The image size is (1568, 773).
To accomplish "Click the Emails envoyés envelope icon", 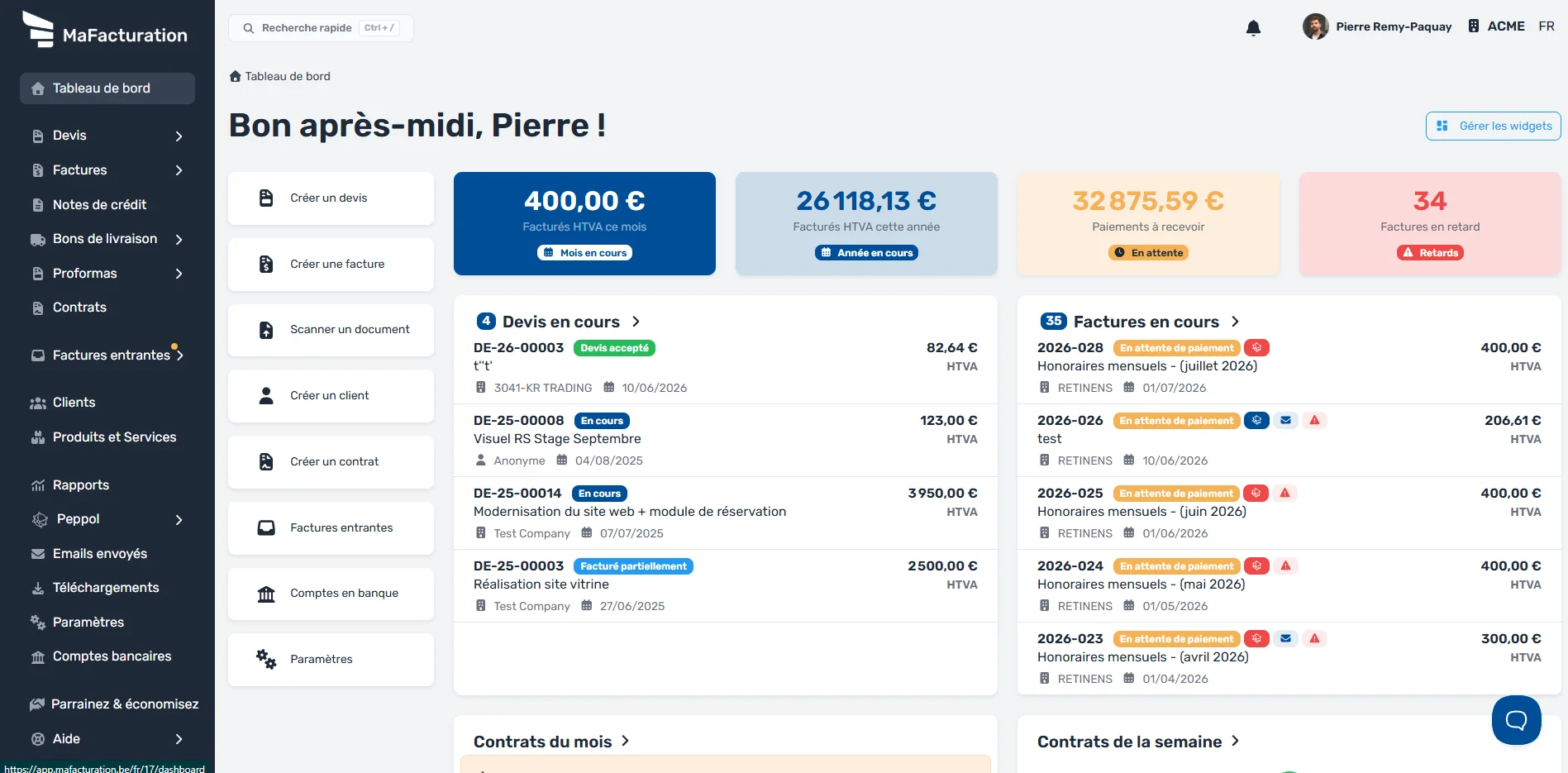I will [x=38, y=554].
